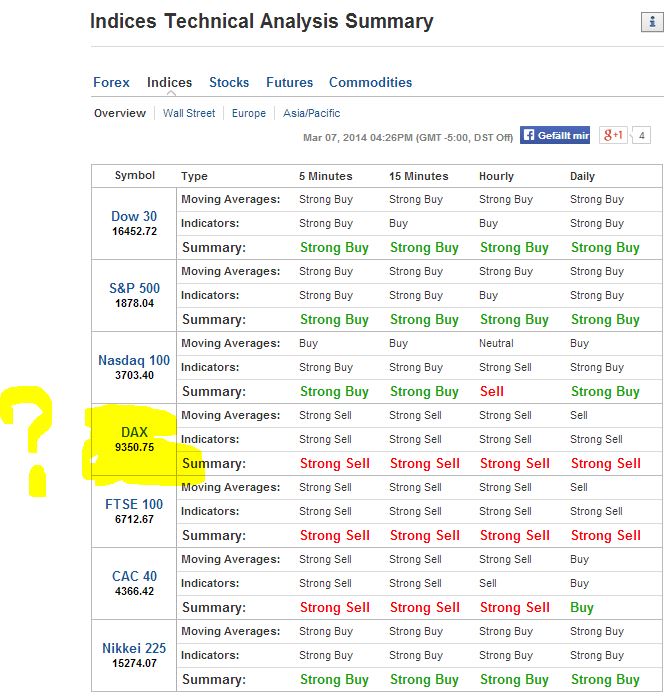Click the Dow 30 15 Minutes Buy indicator

(x=398, y=223)
